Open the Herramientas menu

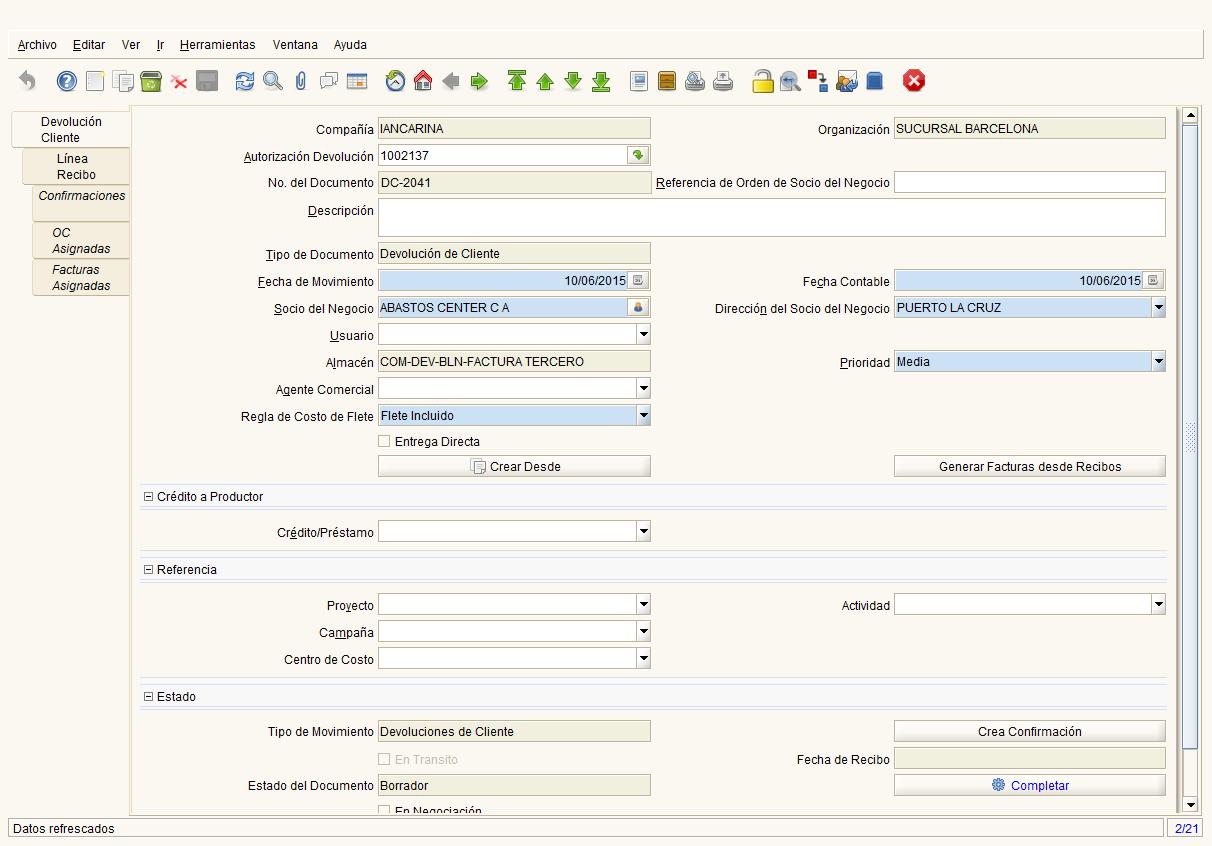(x=217, y=45)
